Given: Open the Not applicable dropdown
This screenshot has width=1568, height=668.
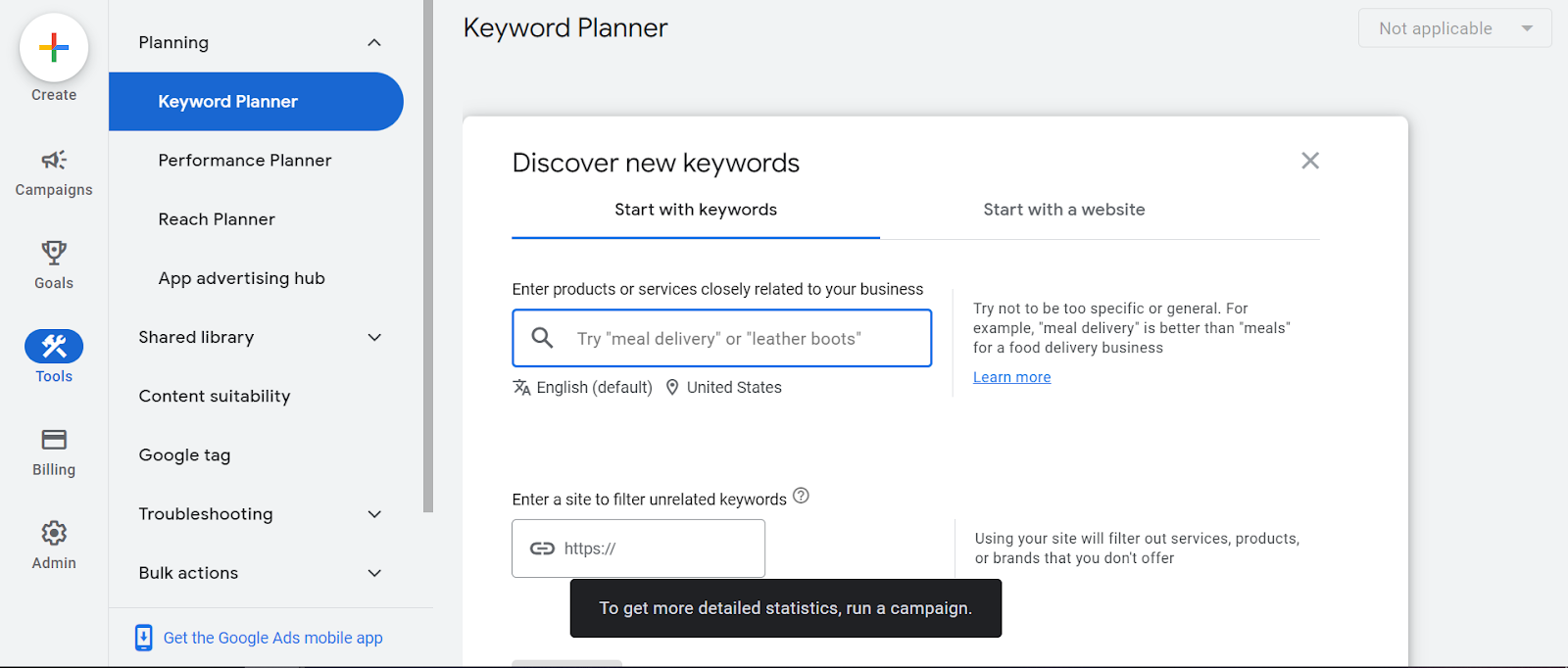Looking at the screenshot, I should 1454,28.
